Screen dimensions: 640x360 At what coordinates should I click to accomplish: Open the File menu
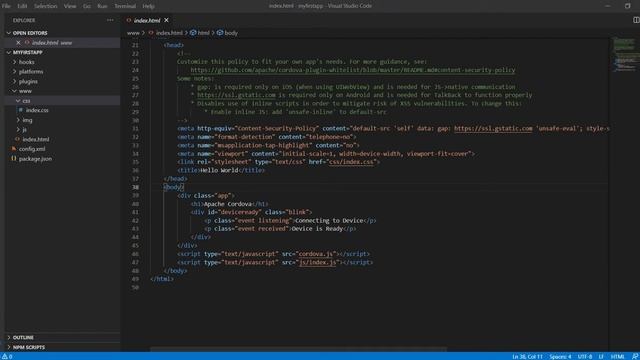click(x=6, y=6)
